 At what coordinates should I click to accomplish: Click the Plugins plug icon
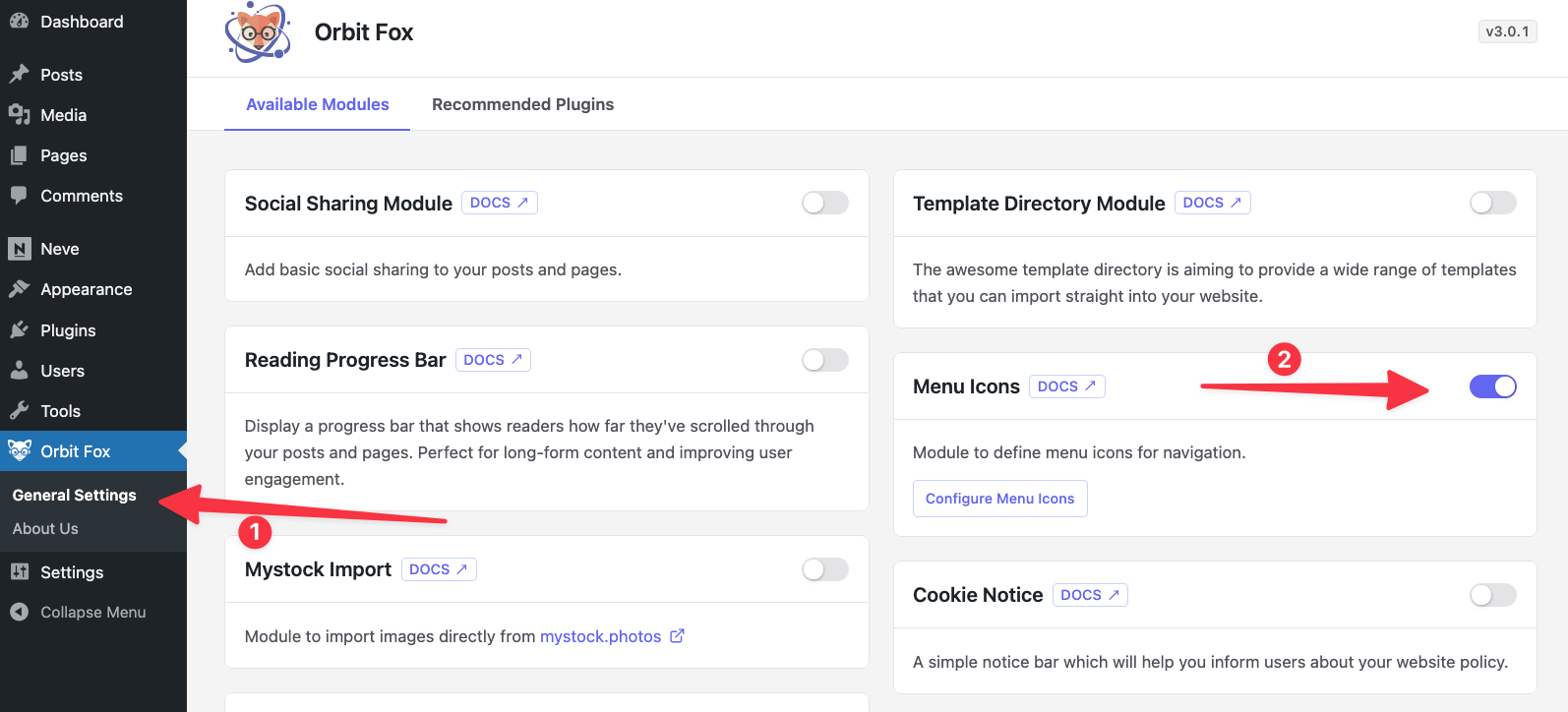click(x=19, y=330)
